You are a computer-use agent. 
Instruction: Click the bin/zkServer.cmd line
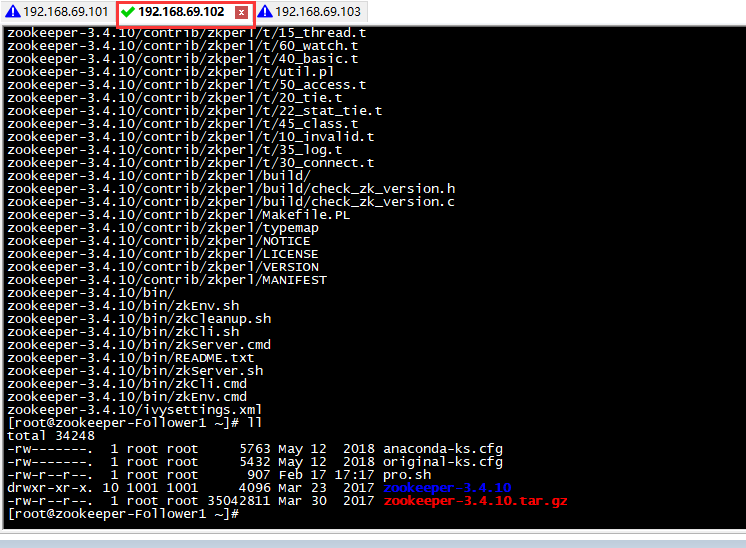pyautogui.click(x=139, y=345)
